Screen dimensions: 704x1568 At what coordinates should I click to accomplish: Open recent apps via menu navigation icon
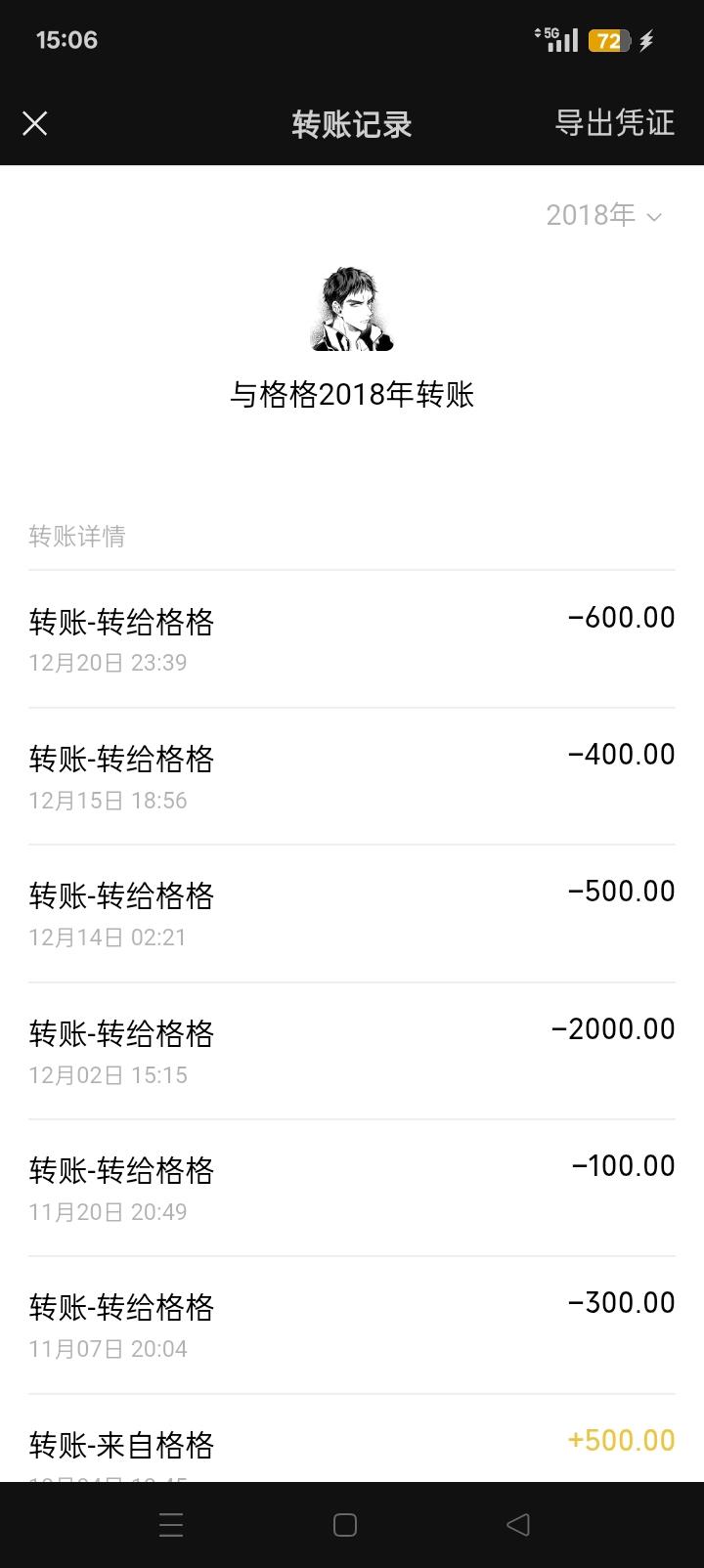tap(171, 1525)
